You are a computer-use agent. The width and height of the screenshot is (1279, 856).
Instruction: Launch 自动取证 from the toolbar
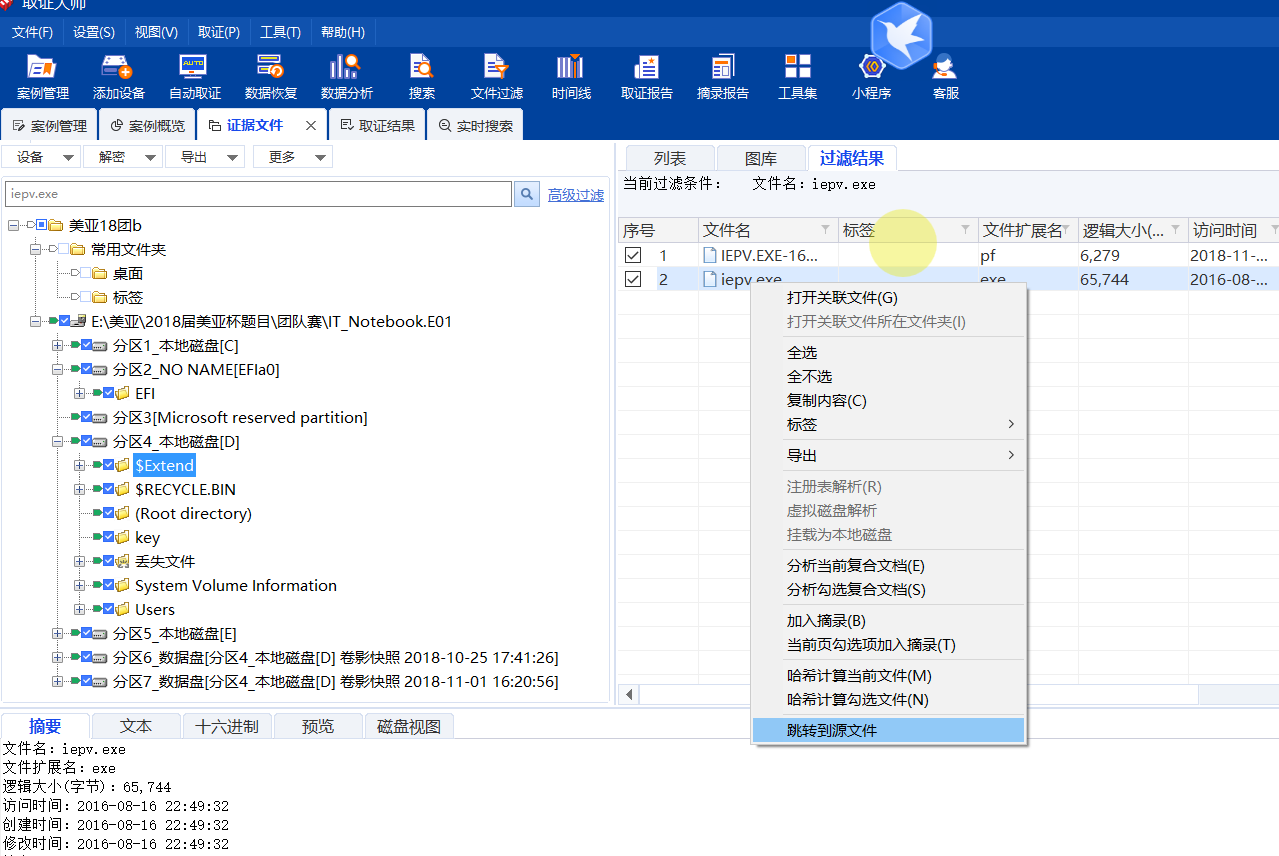[194, 77]
